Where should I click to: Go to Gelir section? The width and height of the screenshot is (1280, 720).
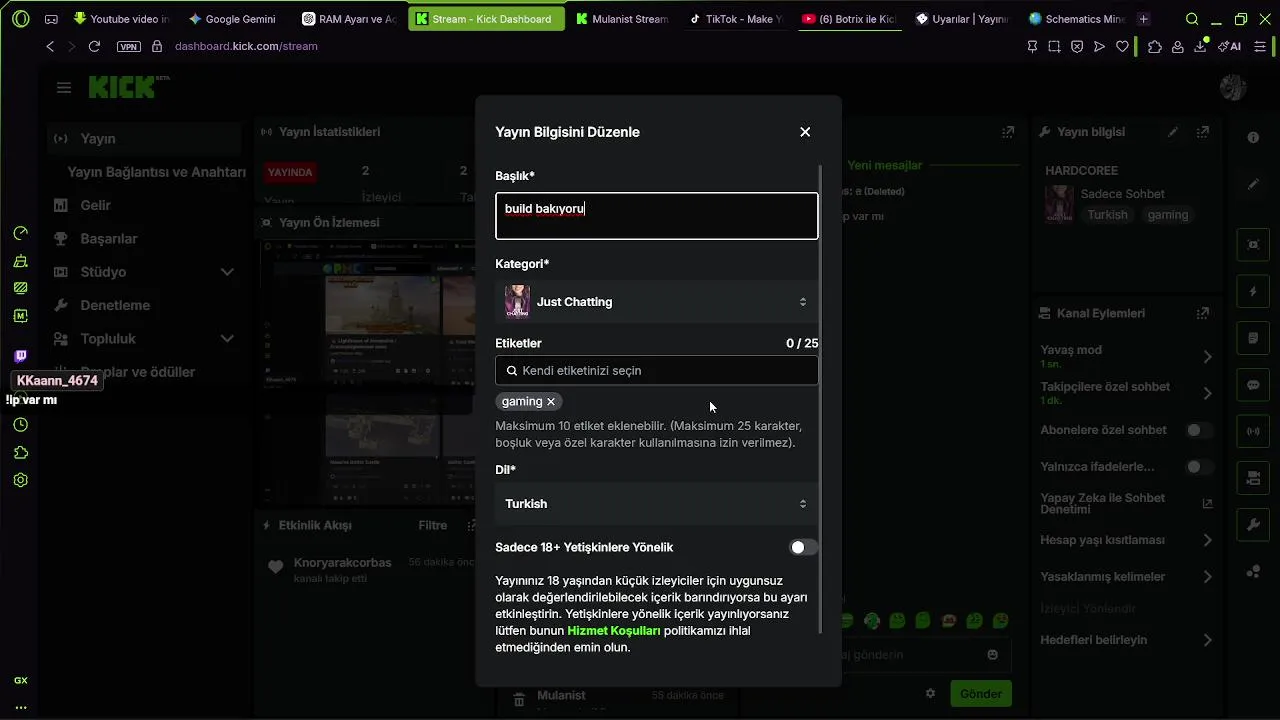(95, 205)
